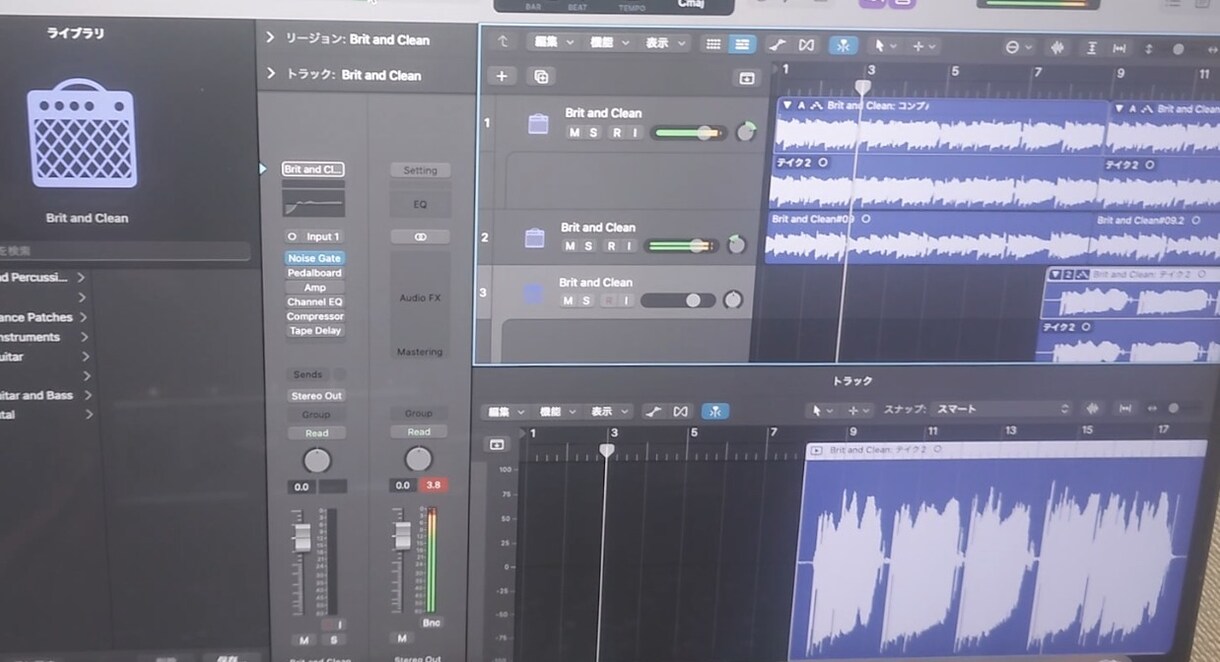Open the pointer tool dropdown in tracks toolbar
The height and width of the screenshot is (662, 1220).
883,46
